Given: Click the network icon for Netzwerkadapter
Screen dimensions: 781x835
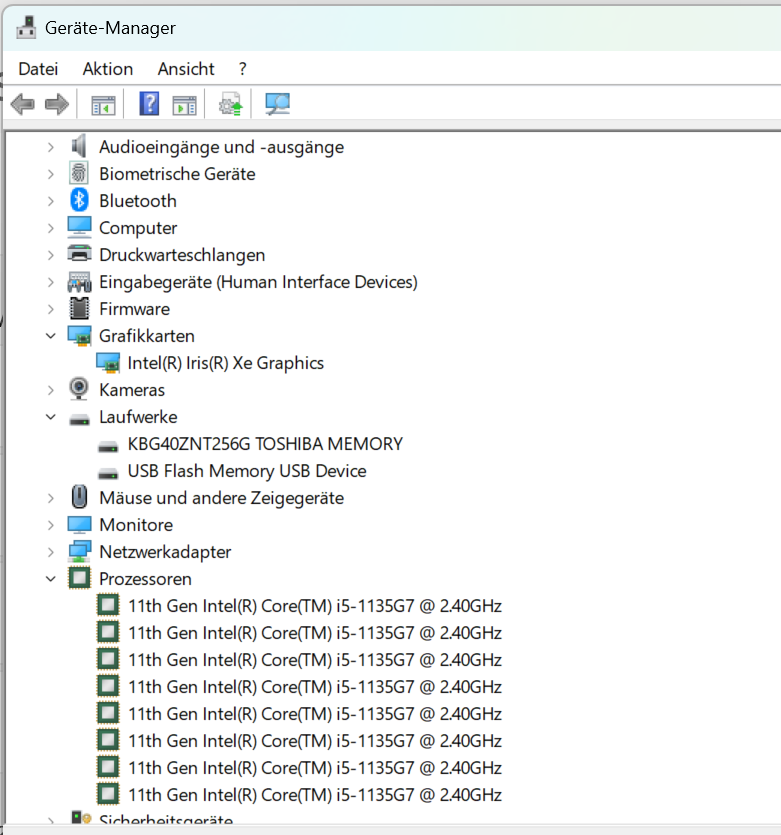Looking at the screenshot, I should click(x=79, y=552).
